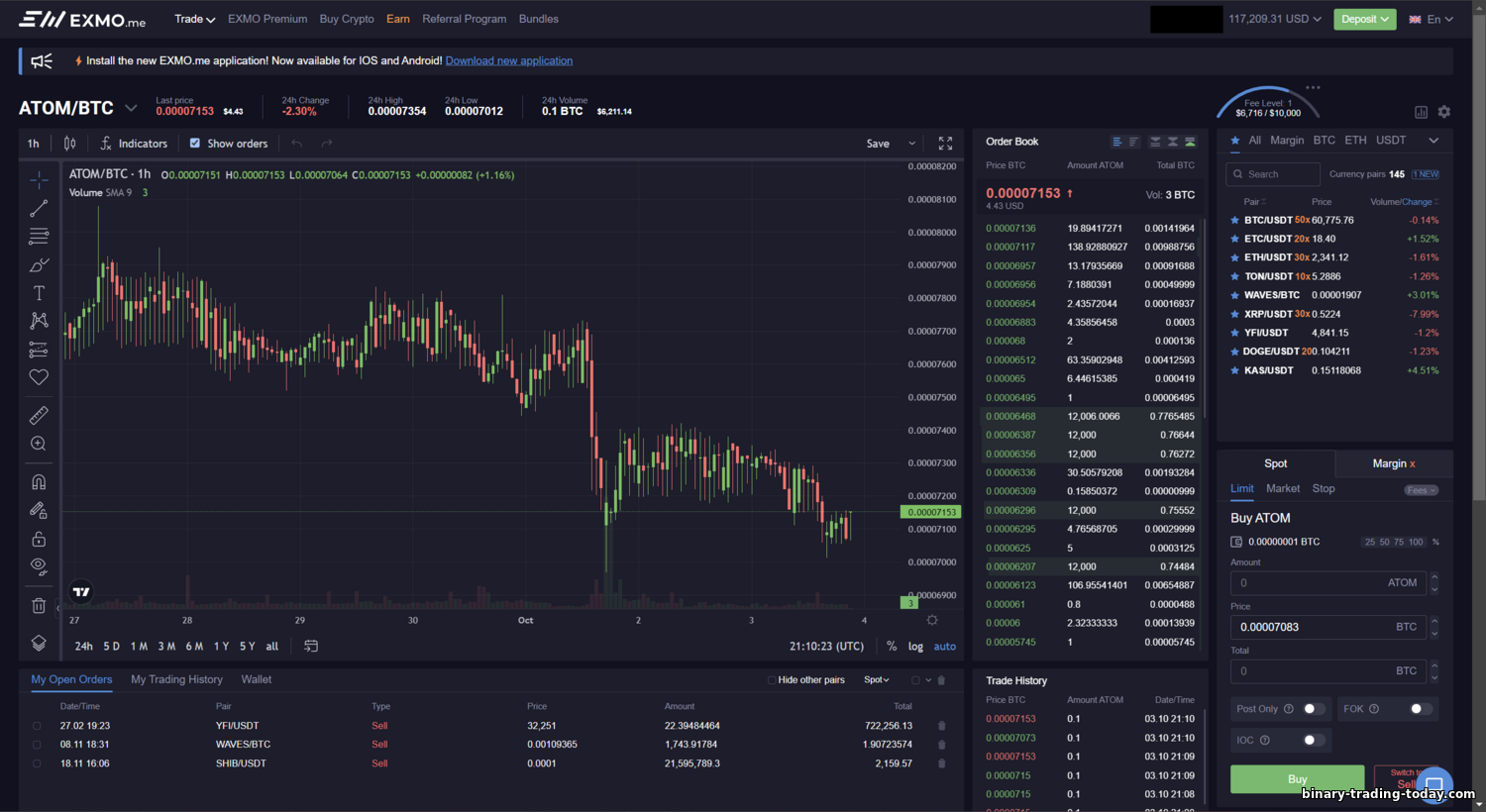
Task: Switch on the IOC toggle
Action: [x=1314, y=740]
